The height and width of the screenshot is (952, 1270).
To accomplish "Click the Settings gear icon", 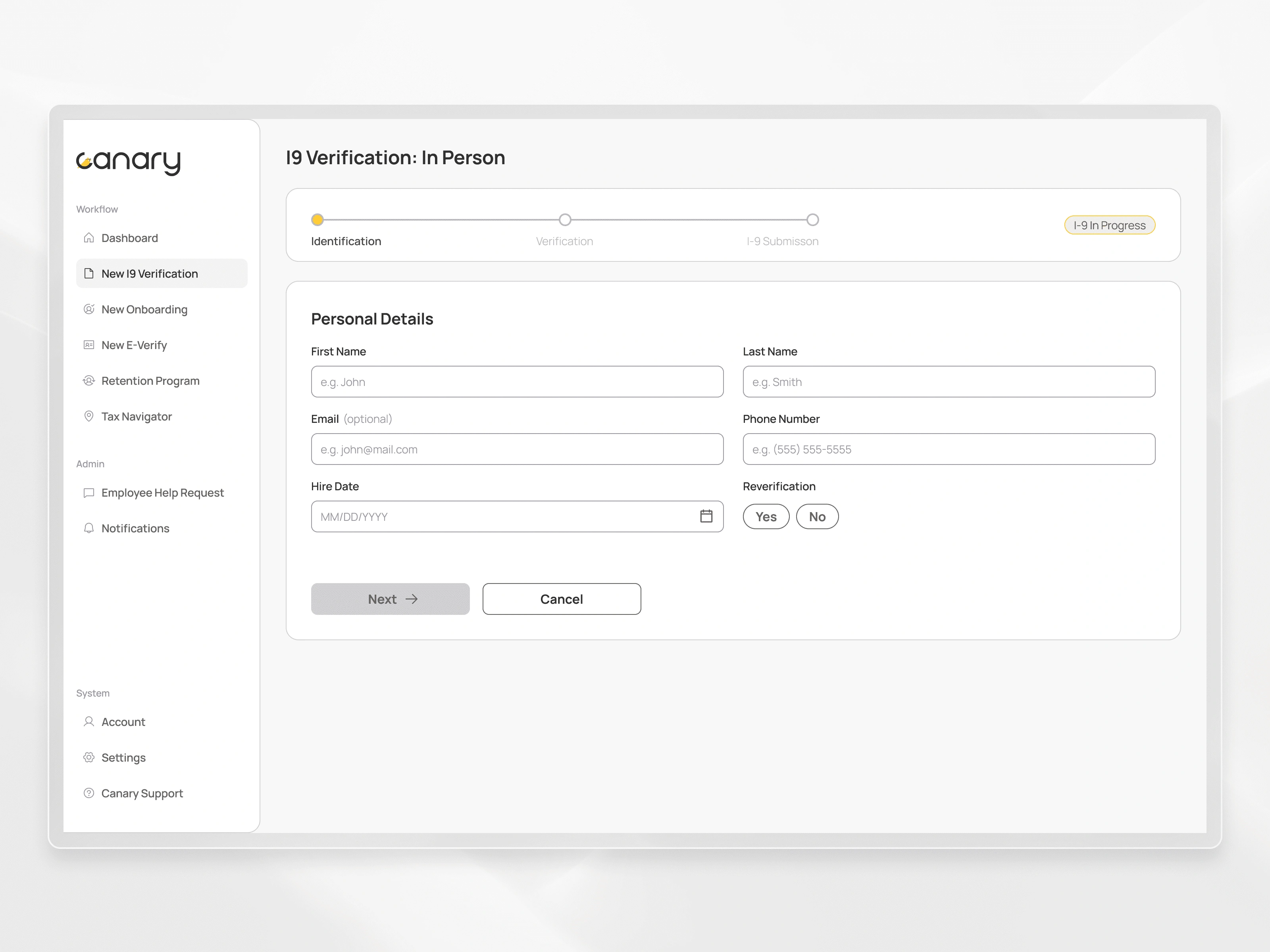I will [x=89, y=758].
